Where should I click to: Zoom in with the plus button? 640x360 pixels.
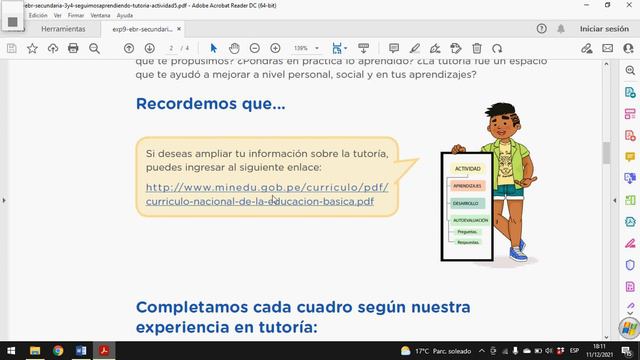[x=276, y=49]
